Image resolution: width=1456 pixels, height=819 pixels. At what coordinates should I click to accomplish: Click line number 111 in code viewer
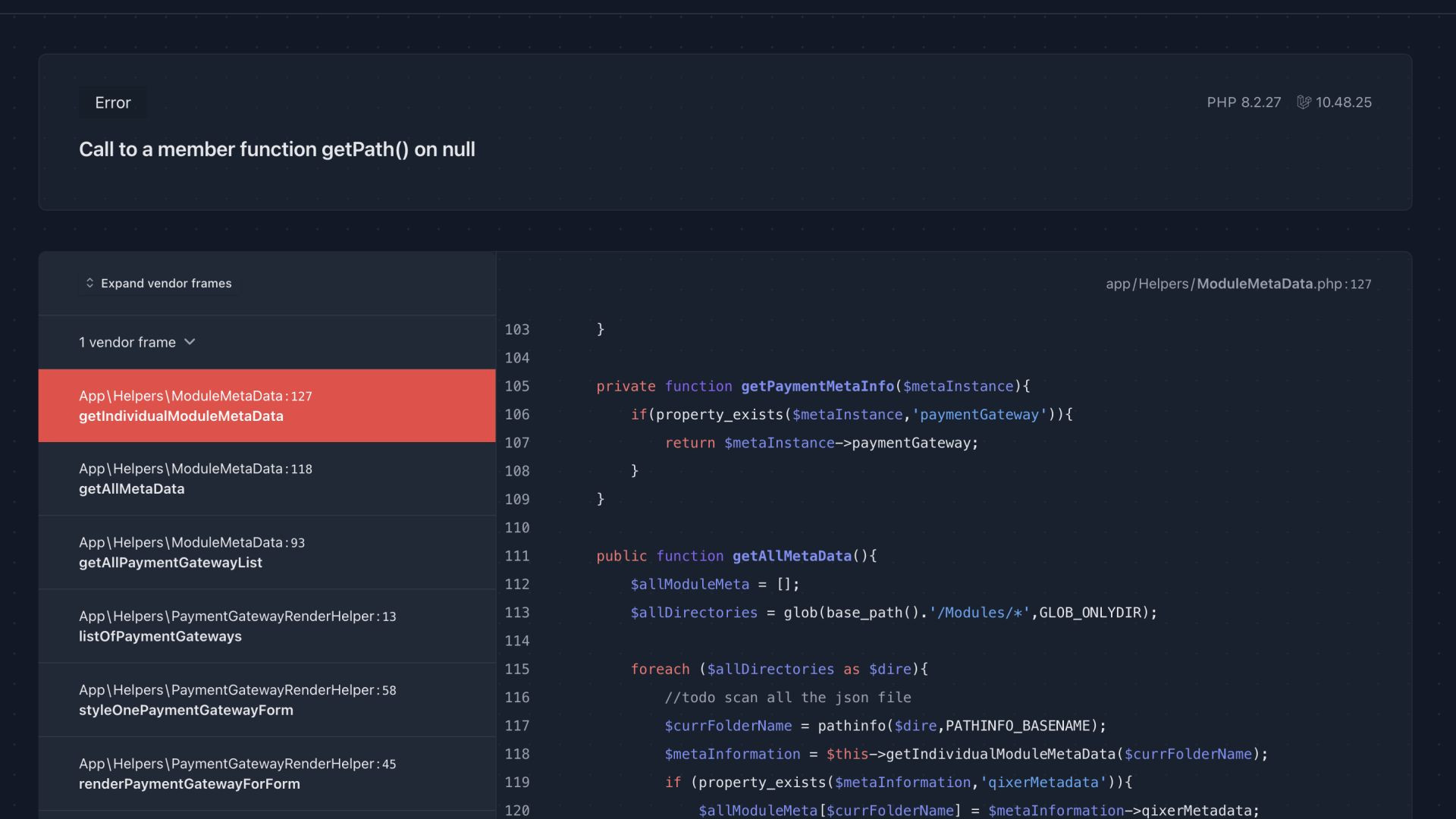click(x=517, y=556)
